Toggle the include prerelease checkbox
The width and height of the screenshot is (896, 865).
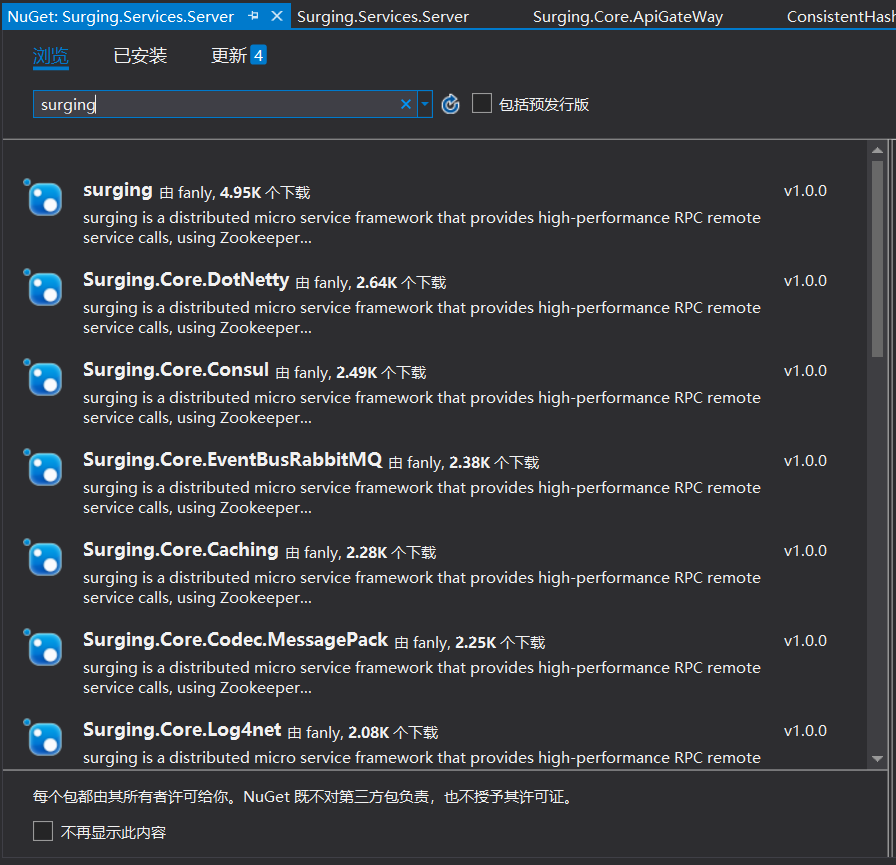(482, 103)
